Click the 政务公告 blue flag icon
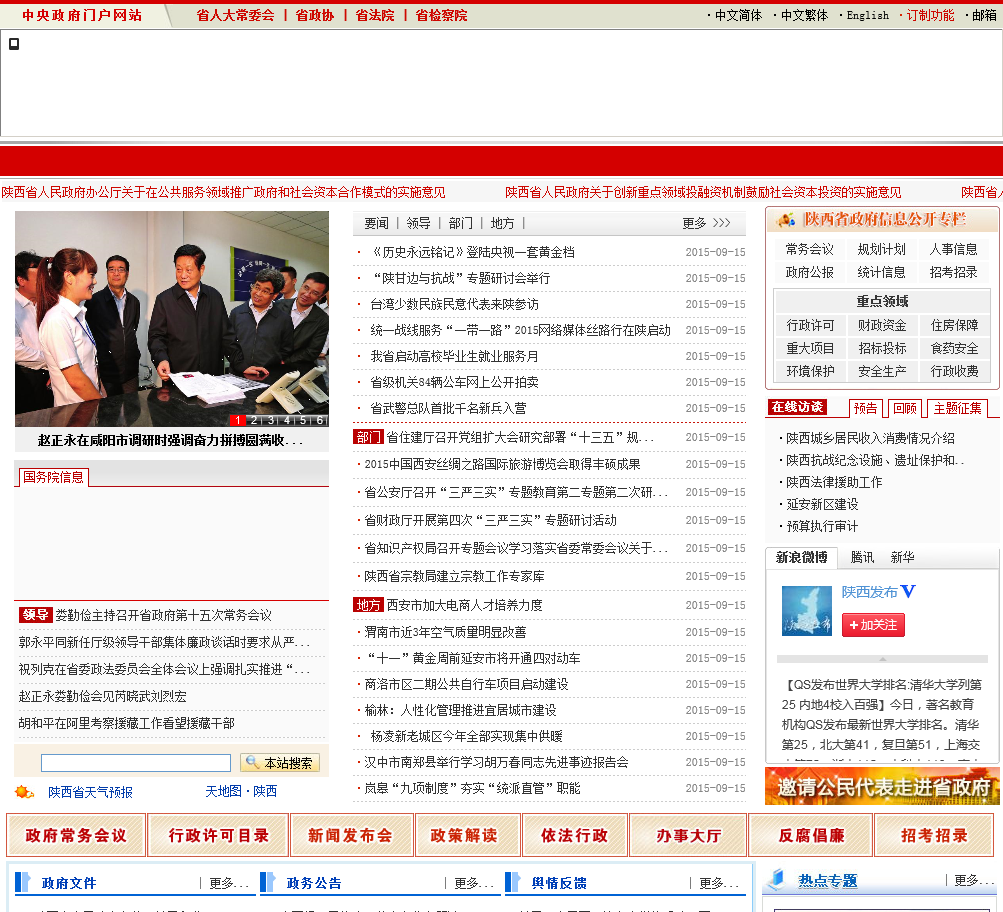This screenshot has height=912, width=1003. [268, 882]
